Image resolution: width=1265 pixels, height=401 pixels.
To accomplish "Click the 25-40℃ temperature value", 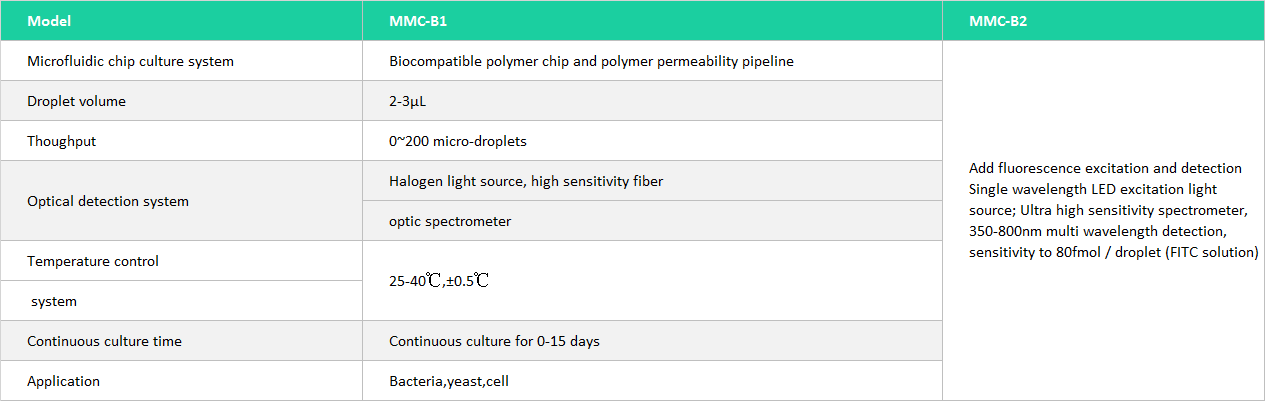I will pyautogui.click(x=439, y=281).
